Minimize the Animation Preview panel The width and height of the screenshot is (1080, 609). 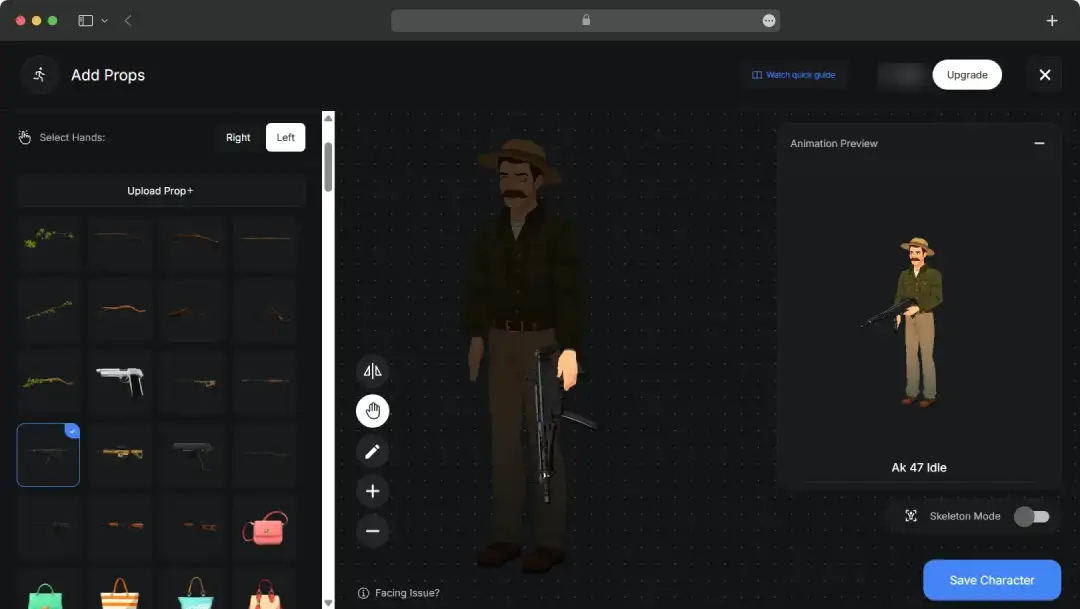pyautogui.click(x=1039, y=143)
